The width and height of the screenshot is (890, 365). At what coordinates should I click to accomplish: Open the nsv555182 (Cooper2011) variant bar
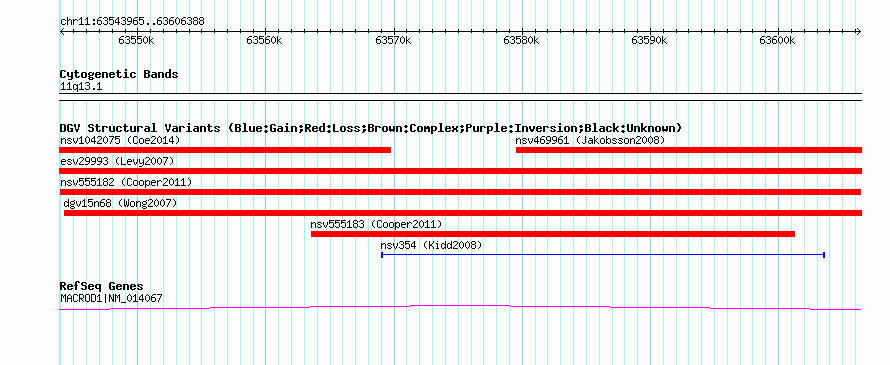click(460, 192)
